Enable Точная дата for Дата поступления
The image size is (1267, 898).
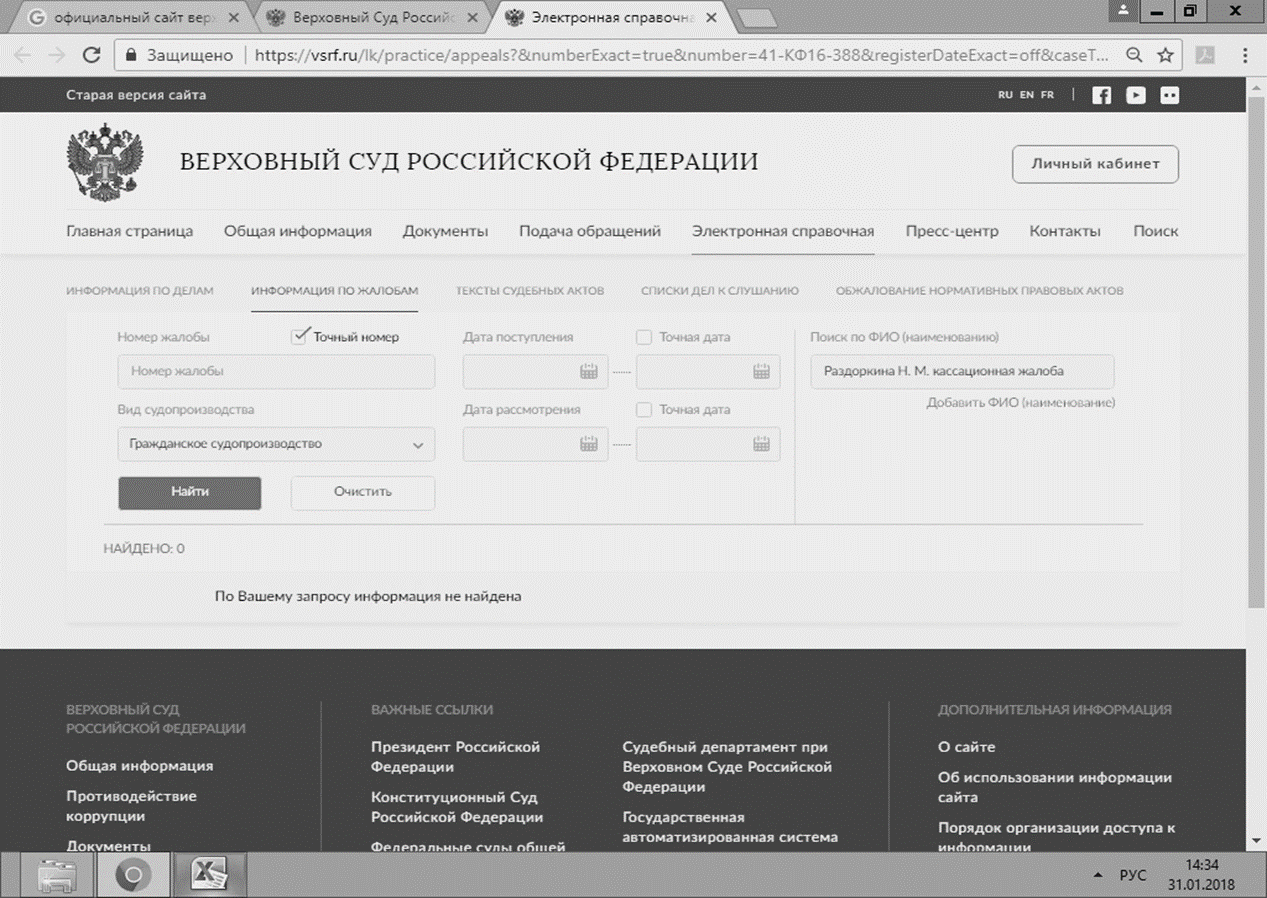644,337
